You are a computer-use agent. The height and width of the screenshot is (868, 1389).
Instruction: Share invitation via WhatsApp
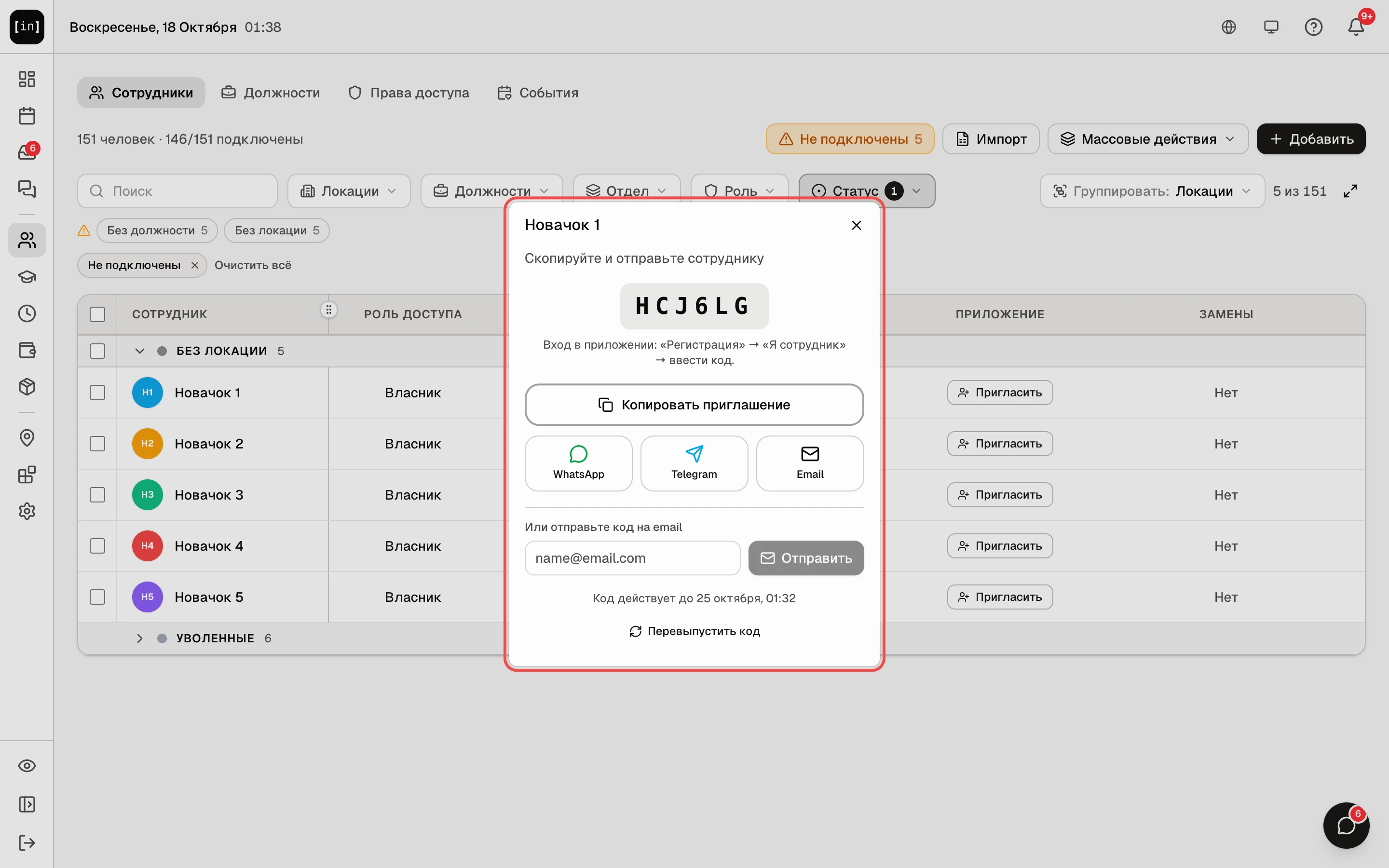[579, 463]
